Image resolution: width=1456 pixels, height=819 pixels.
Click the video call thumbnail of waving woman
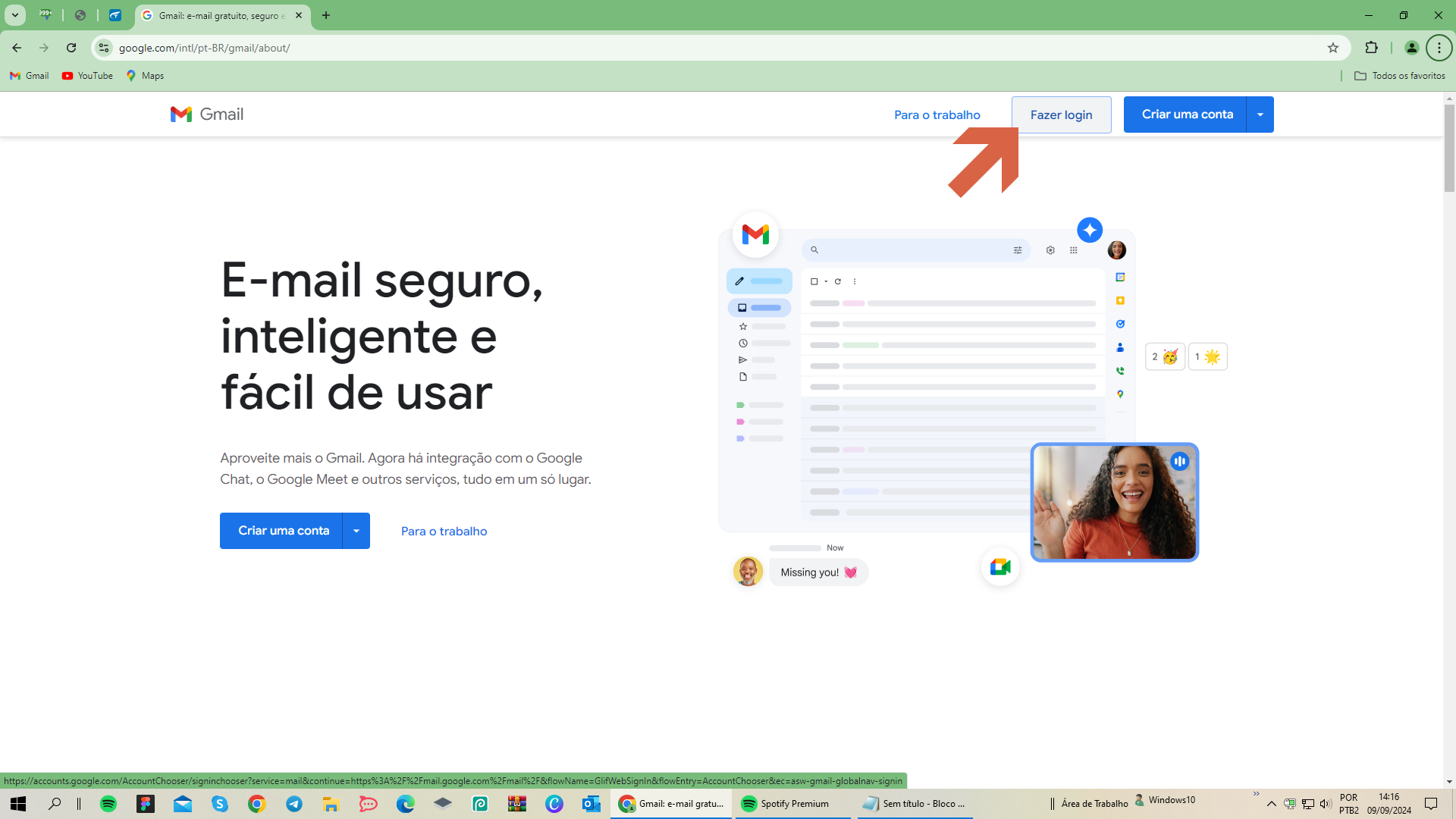pyautogui.click(x=1114, y=502)
